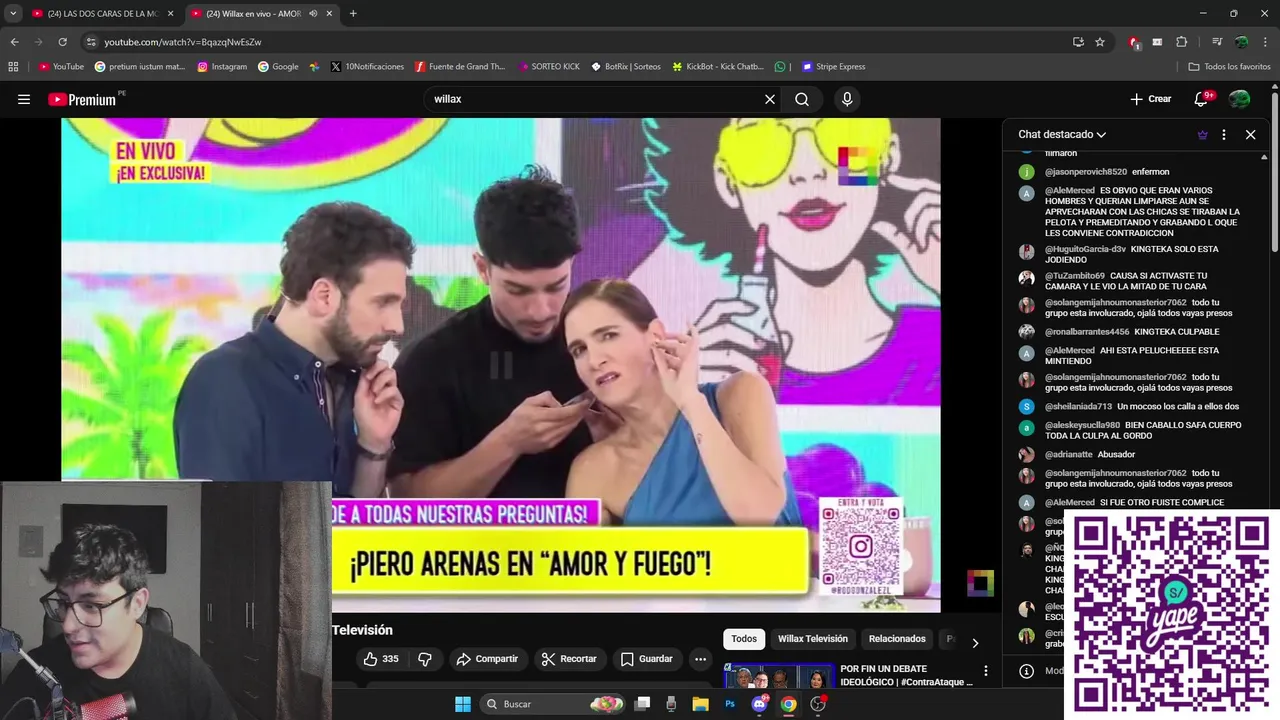
Task: Go back in browser history
Action: point(14,42)
